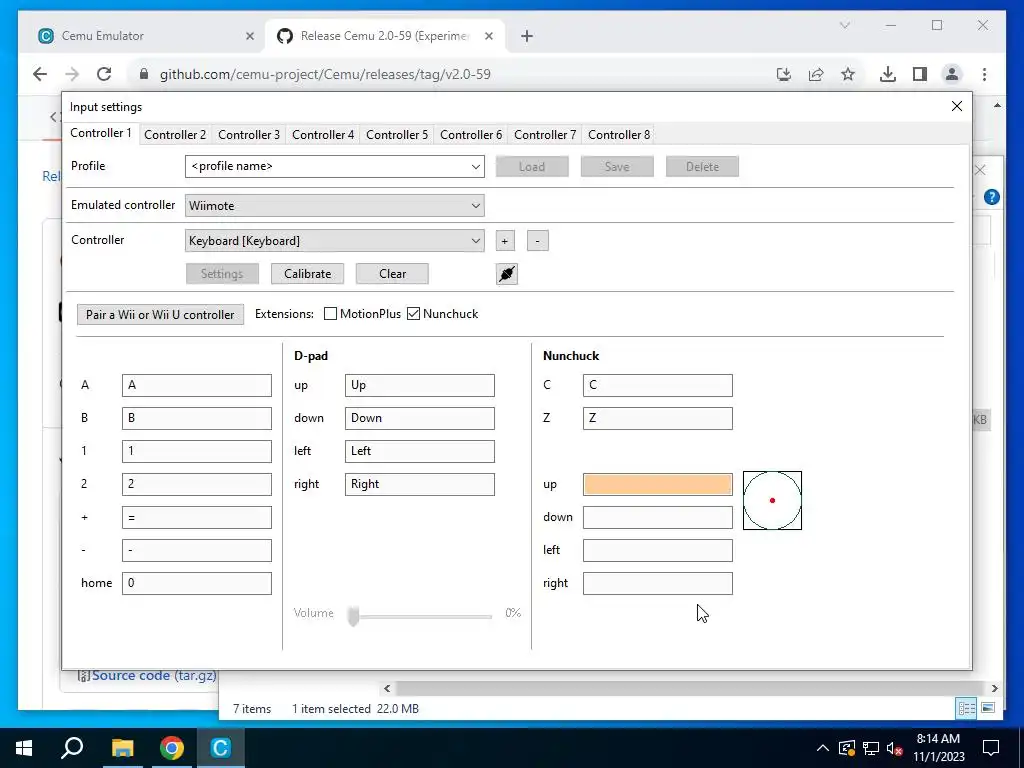Viewport: 1024px width, 768px height.
Task: Share this page icon in address bar
Action: pyautogui.click(x=816, y=74)
